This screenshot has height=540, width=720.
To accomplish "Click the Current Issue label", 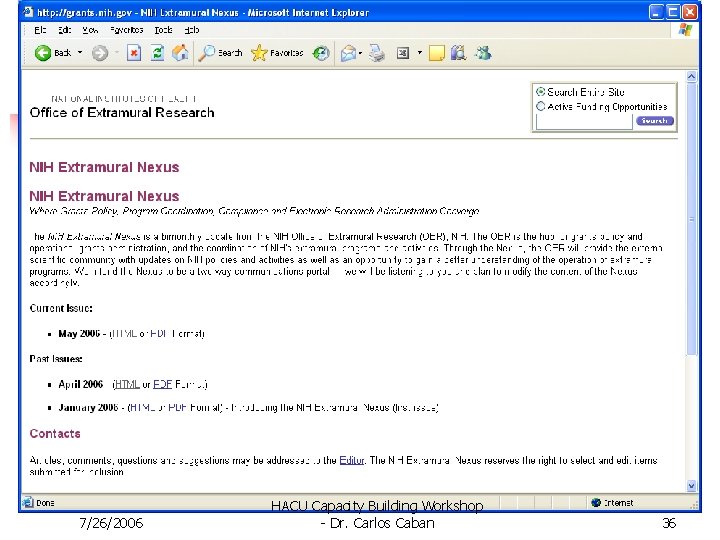I will point(61,308).
